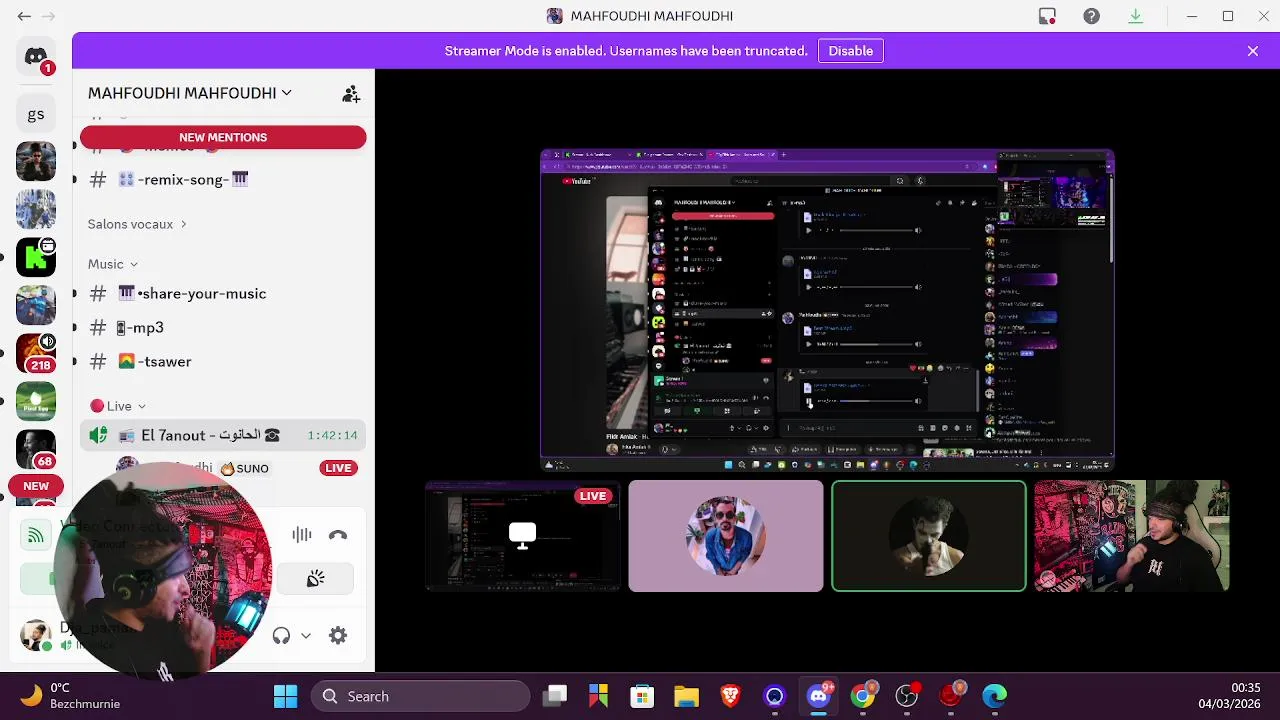Collapse the 'Live' category
The width and height of the screenshot is (1280, 720).
[x=118, y=406]
